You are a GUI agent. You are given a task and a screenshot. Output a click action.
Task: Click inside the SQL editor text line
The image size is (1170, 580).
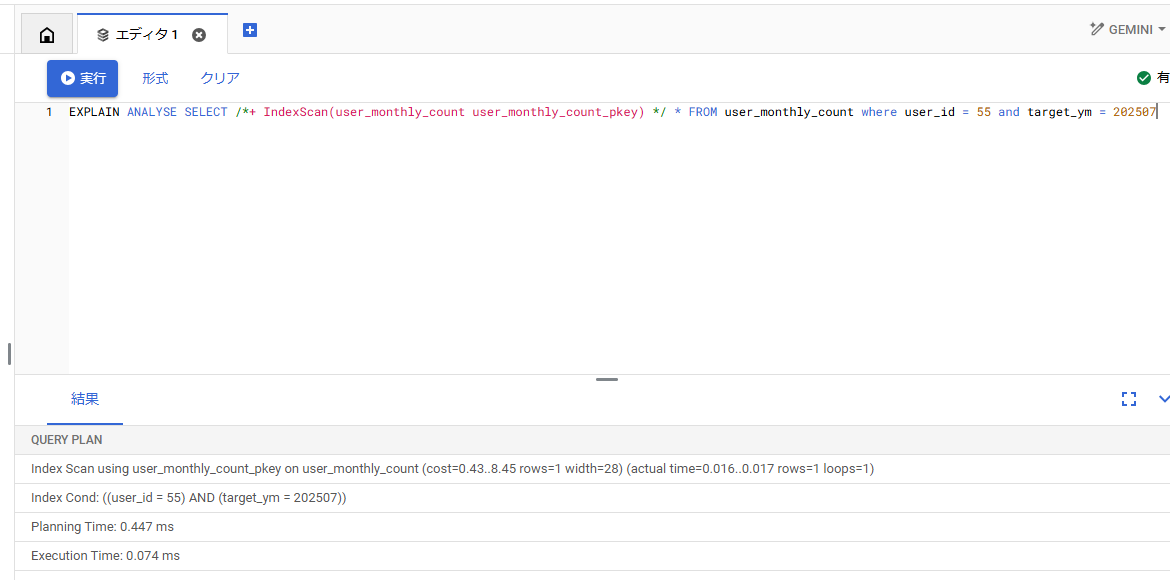(x=612, y=112)
